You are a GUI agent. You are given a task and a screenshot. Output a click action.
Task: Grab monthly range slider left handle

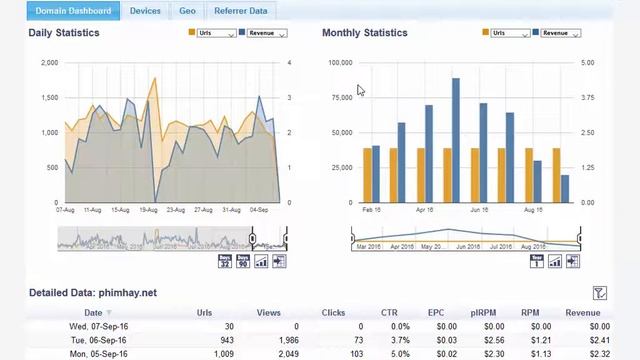point(353,238)
